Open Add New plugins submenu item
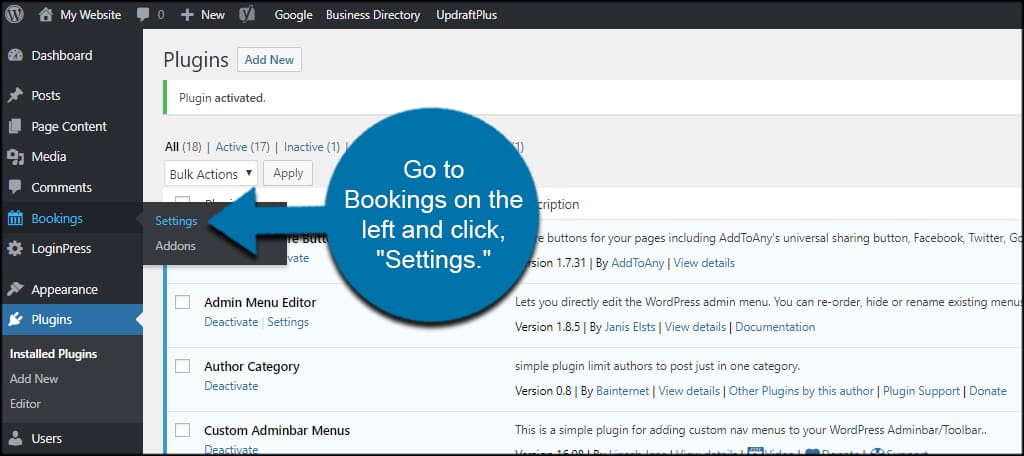The image size is (1024, 456). (x=34, y=379)
